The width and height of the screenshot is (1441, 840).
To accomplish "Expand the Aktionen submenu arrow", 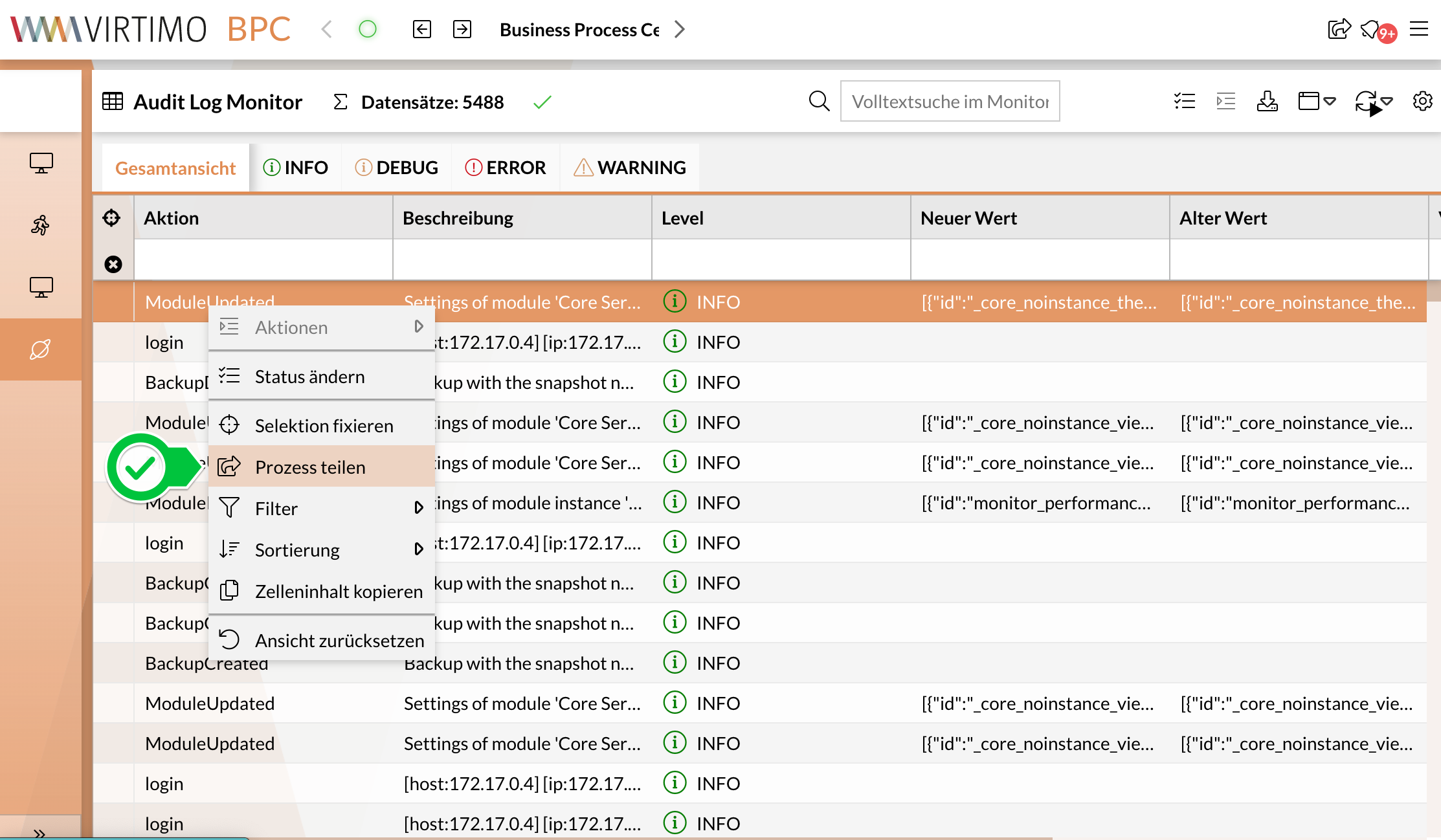I will coord(420,327).
